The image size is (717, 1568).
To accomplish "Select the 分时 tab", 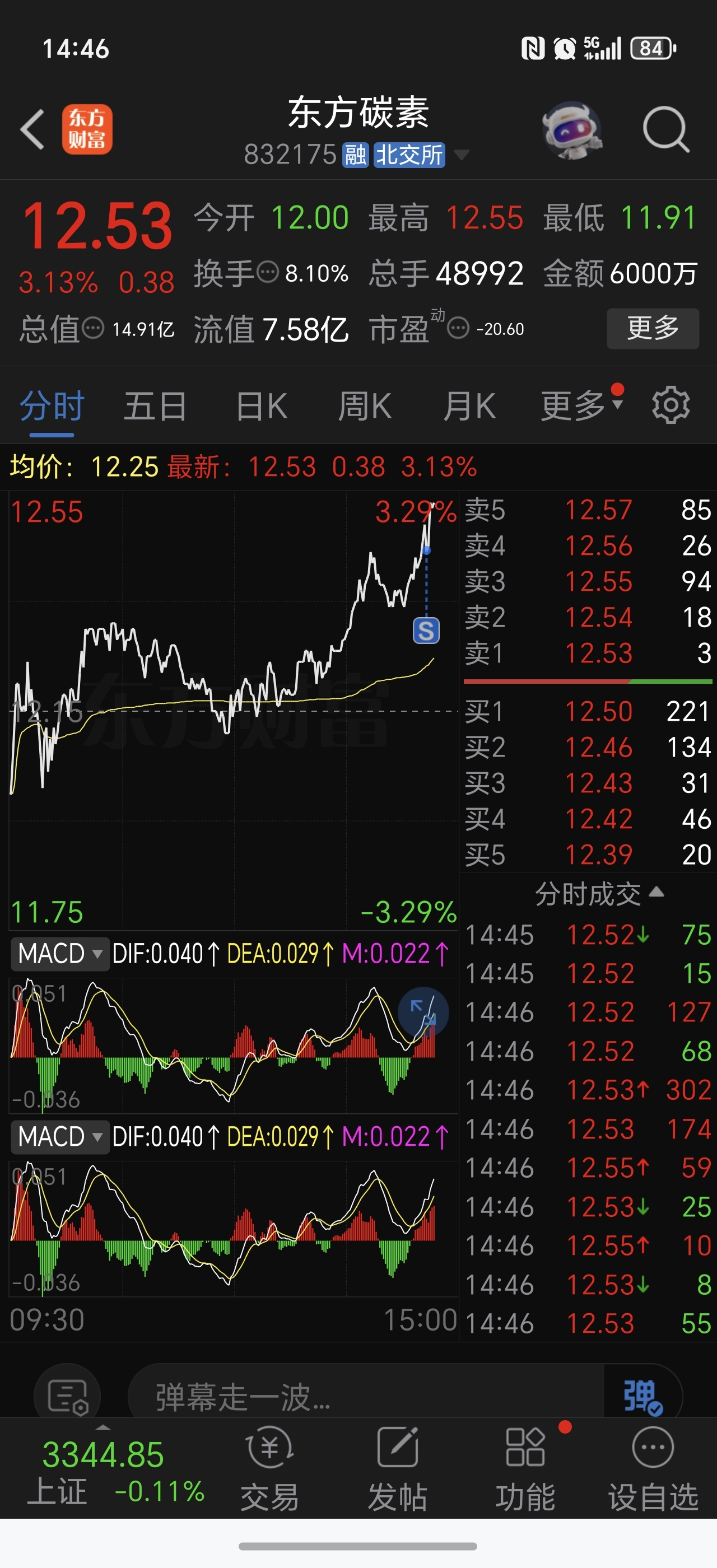I will [52, 406].
